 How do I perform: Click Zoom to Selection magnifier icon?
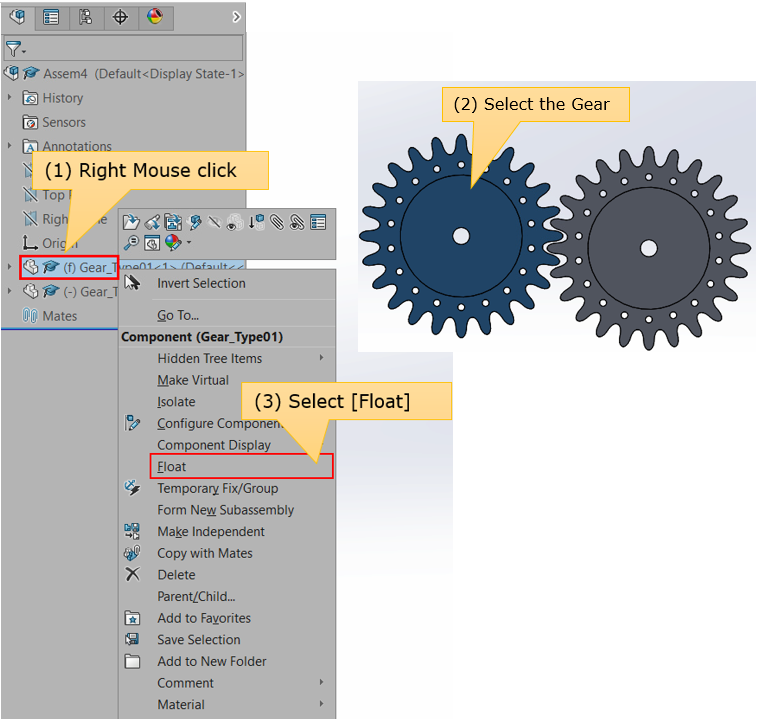(x=131, y=243)
